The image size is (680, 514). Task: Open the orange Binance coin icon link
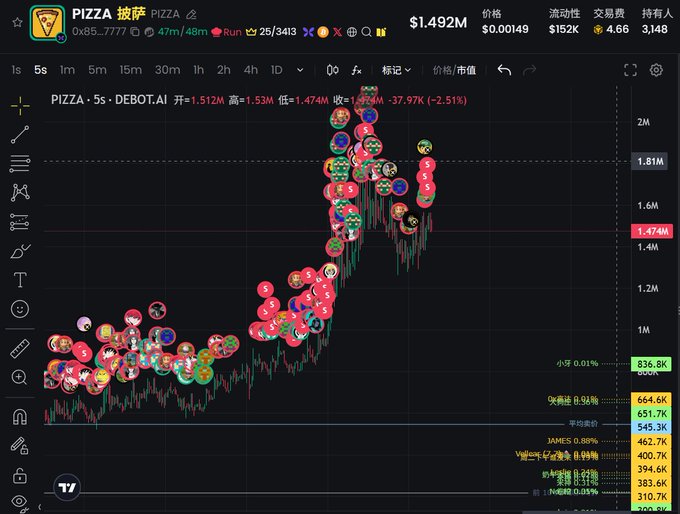point(323,32)
